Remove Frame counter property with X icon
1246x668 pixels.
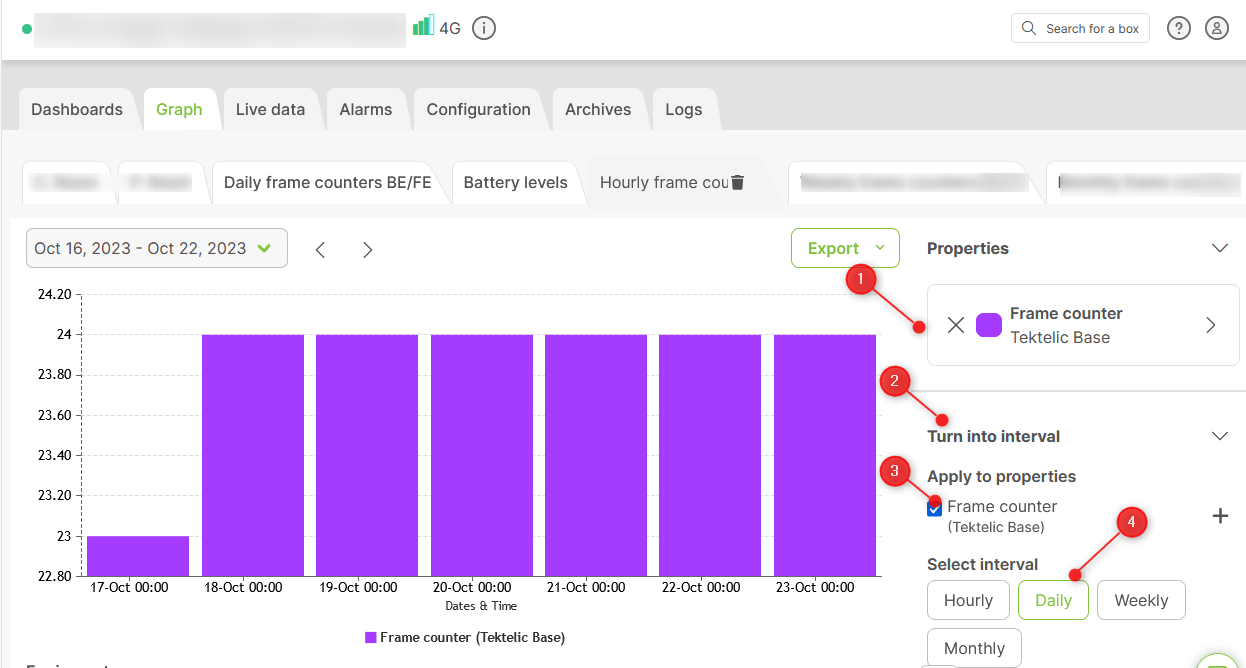click(x=956, y=325)
